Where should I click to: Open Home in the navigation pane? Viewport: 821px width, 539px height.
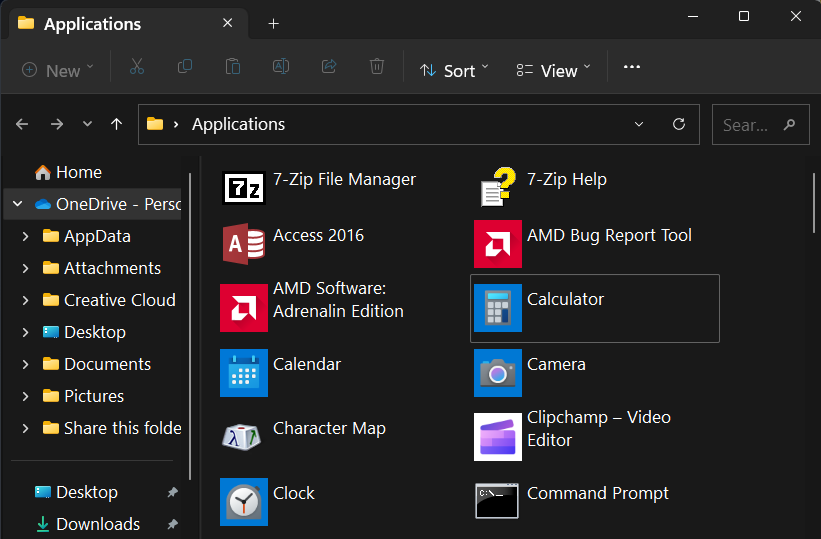(68, 172)
